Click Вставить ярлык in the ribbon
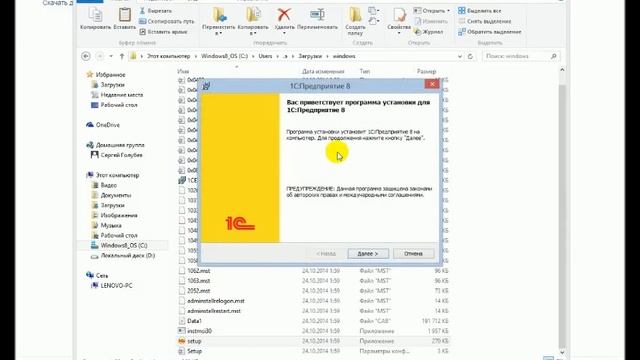This screenshot has height=360, width=640. point(163,32)
